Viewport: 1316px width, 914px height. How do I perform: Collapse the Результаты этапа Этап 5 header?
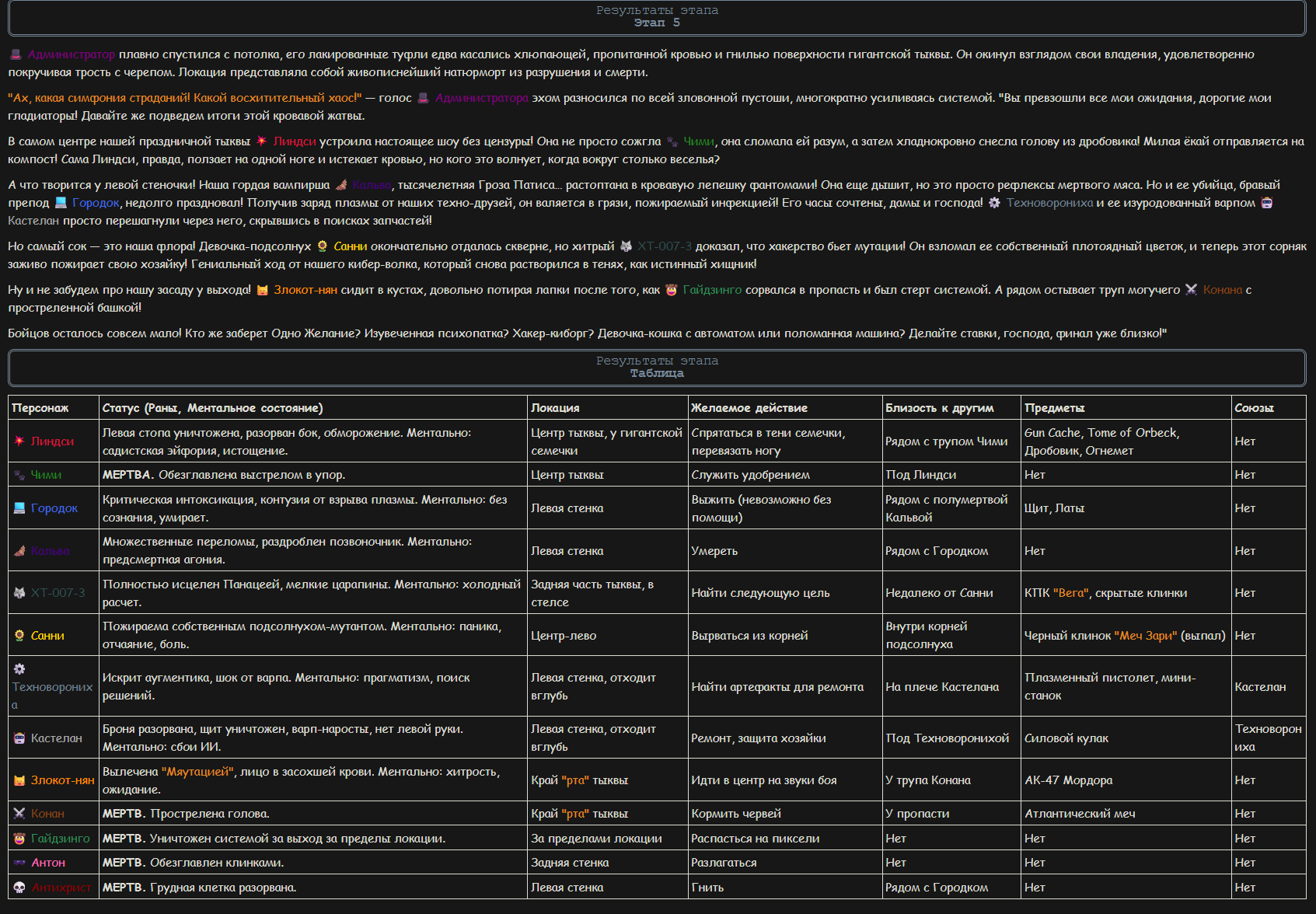click(657, 17)
